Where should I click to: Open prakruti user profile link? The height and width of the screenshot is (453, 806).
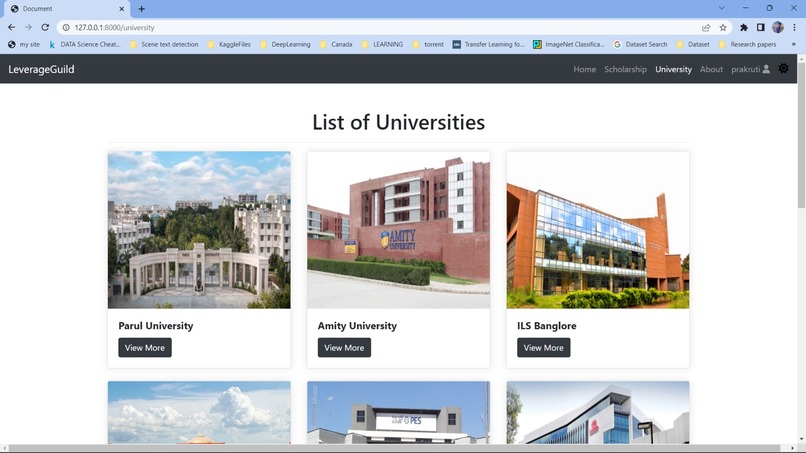tap(750, 69)
